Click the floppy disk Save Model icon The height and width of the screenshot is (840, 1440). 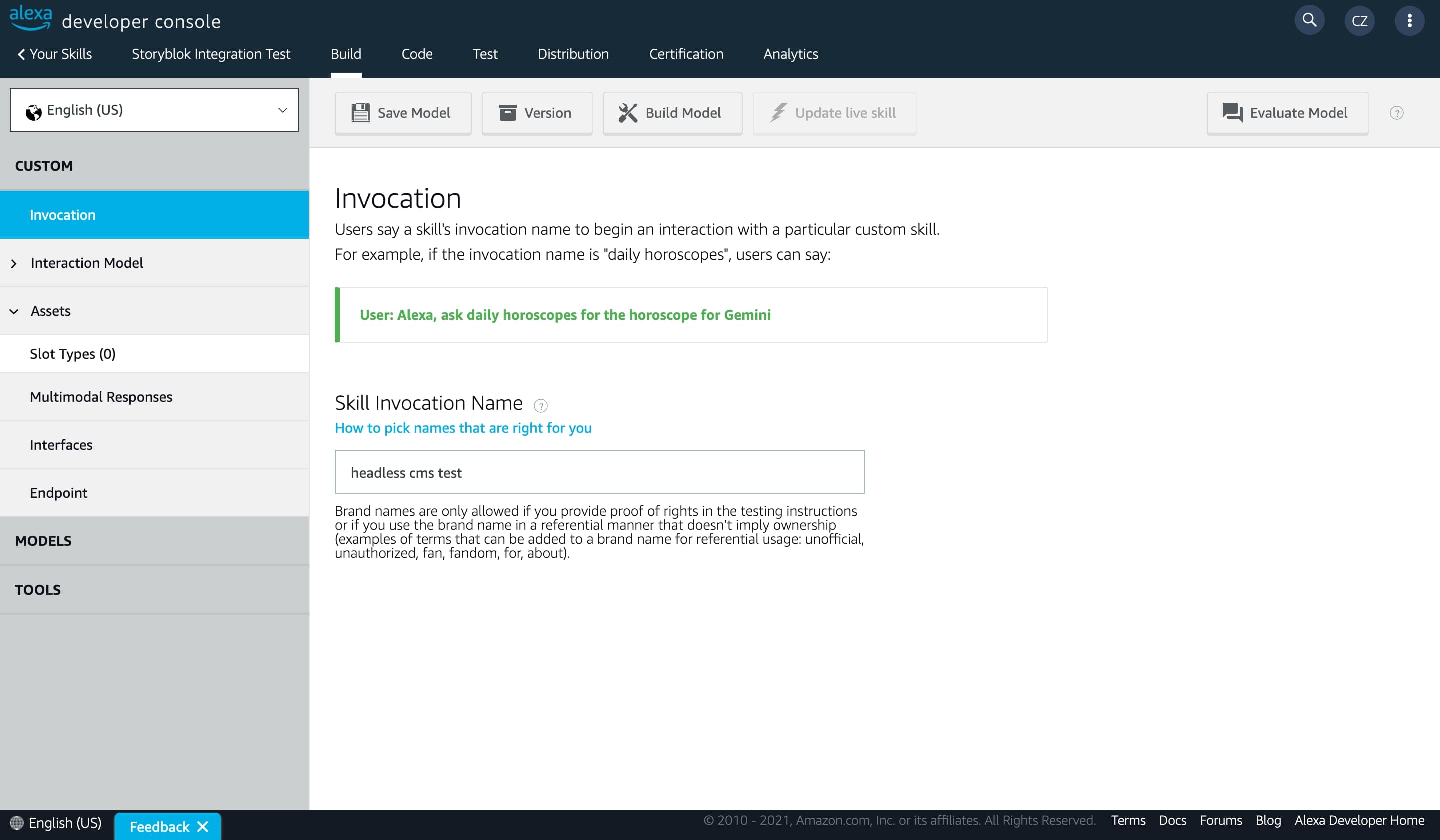[x=360, y=113]
